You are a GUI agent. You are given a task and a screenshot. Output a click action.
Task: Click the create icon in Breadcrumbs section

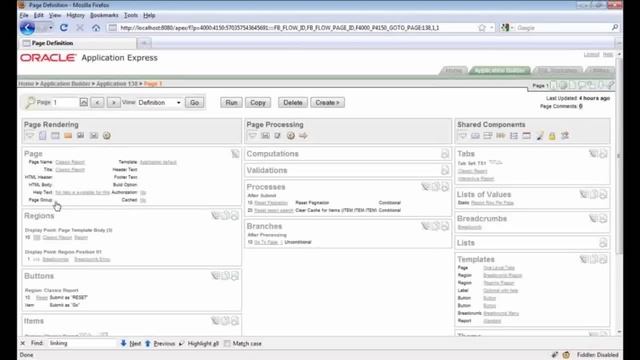(x=603, y=219)
